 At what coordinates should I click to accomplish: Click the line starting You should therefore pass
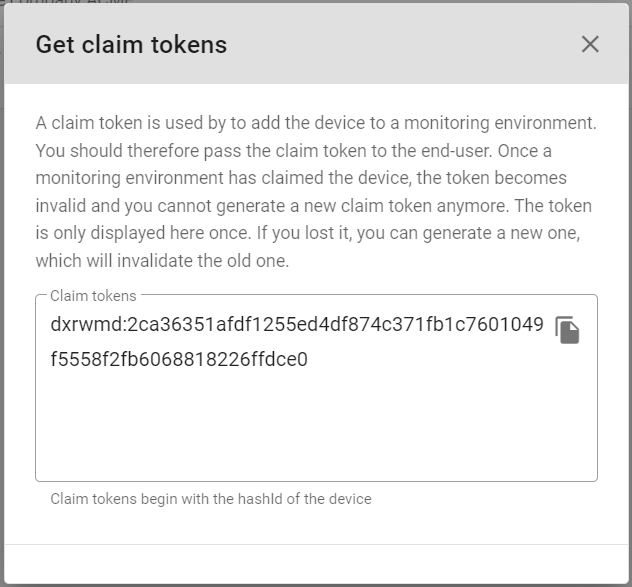[293, 151]
